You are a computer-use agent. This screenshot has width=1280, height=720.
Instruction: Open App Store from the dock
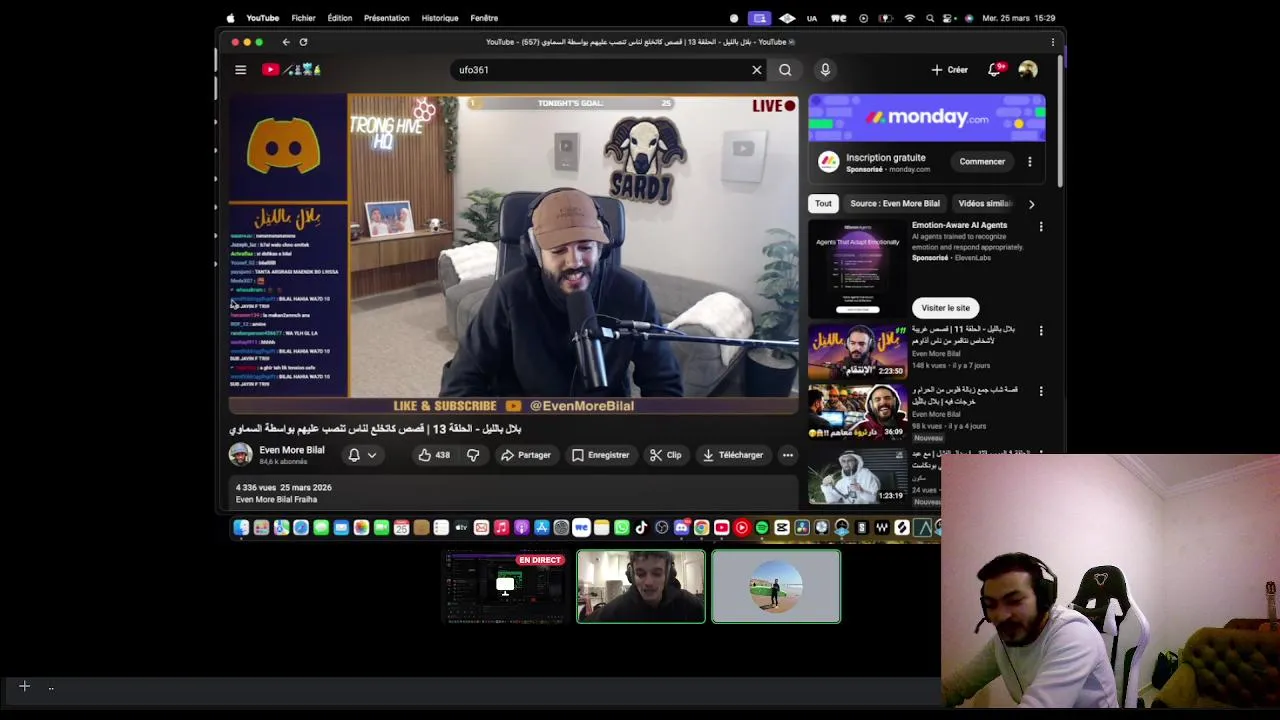coord(542,528)
